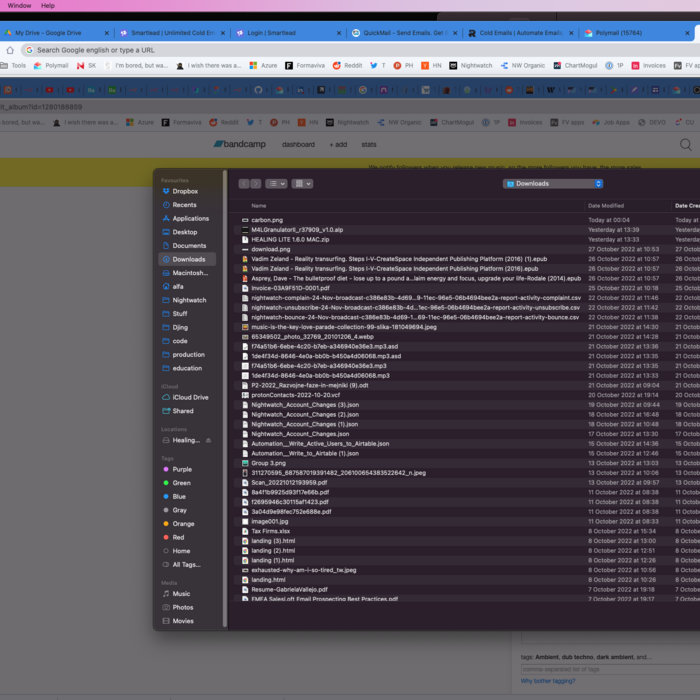The image size is (700, 700).
Task: Open the grouping options dropdown
Action: [302, 184]
